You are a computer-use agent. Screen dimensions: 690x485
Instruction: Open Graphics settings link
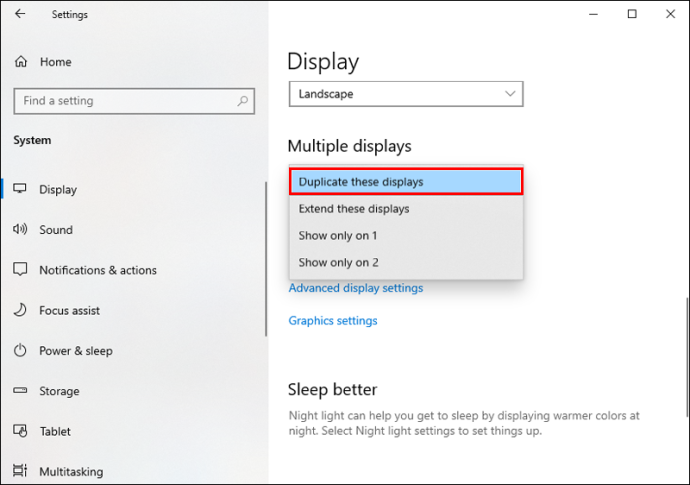point(333,320)
